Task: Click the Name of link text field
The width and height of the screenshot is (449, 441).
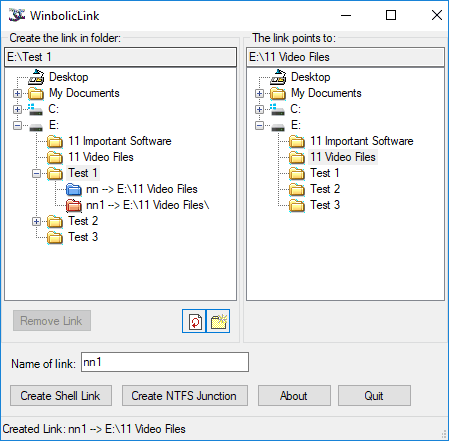Action: pos(165,362)
